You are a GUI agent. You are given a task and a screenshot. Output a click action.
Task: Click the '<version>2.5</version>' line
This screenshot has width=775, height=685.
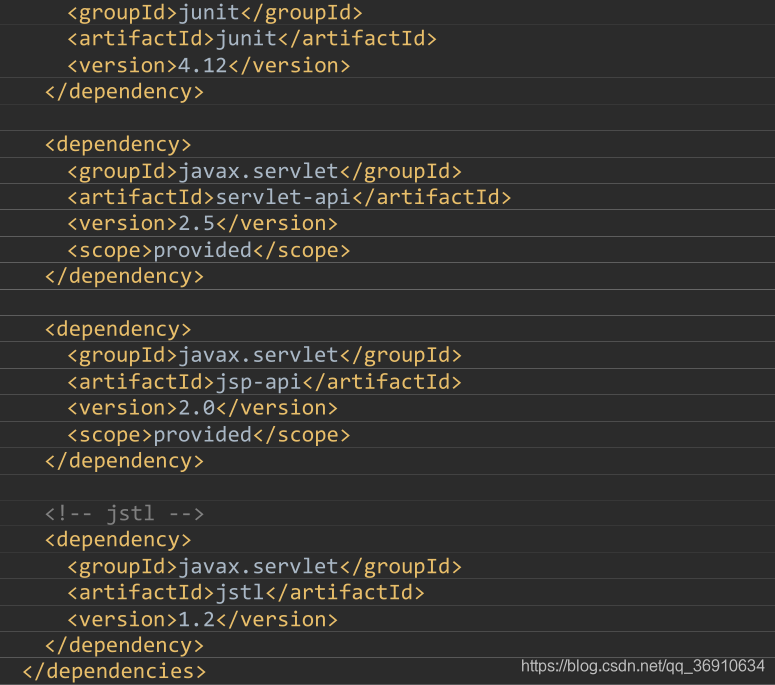click(203, 224)
